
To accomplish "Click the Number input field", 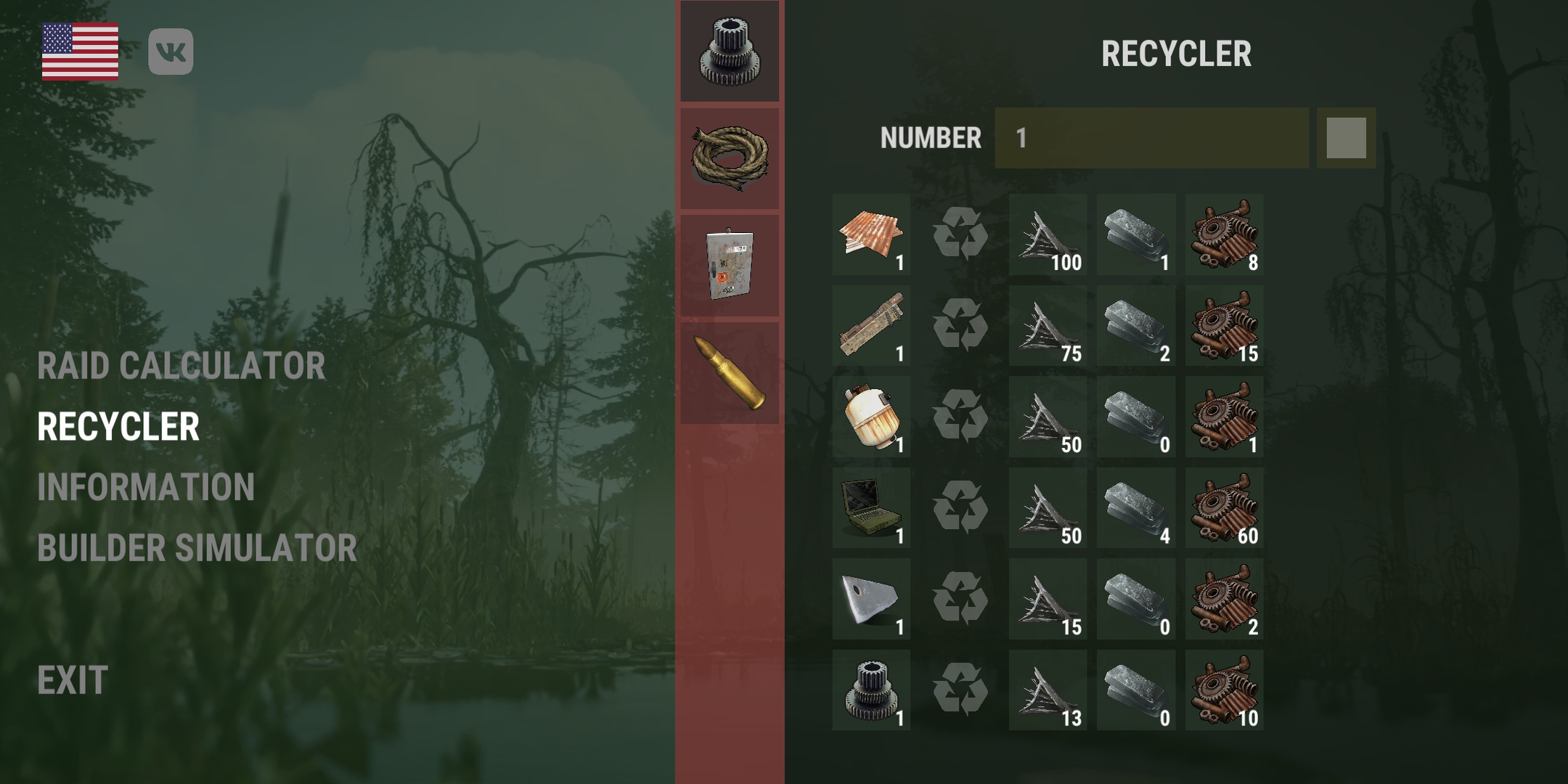I will pos(1152,138).
